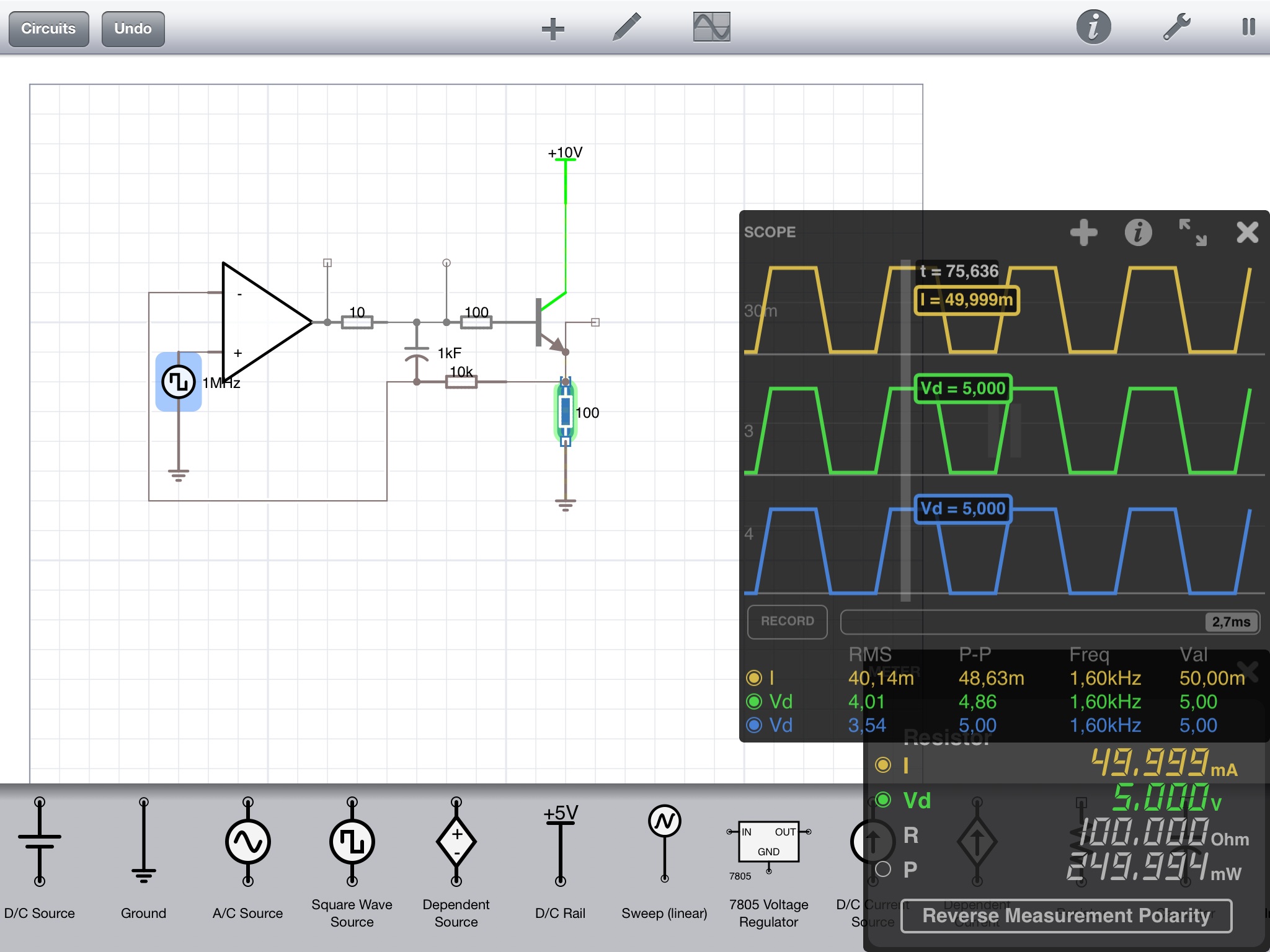1270x952 pixels.
Task: Show scope info
Action: click(x=1138, y=233)
